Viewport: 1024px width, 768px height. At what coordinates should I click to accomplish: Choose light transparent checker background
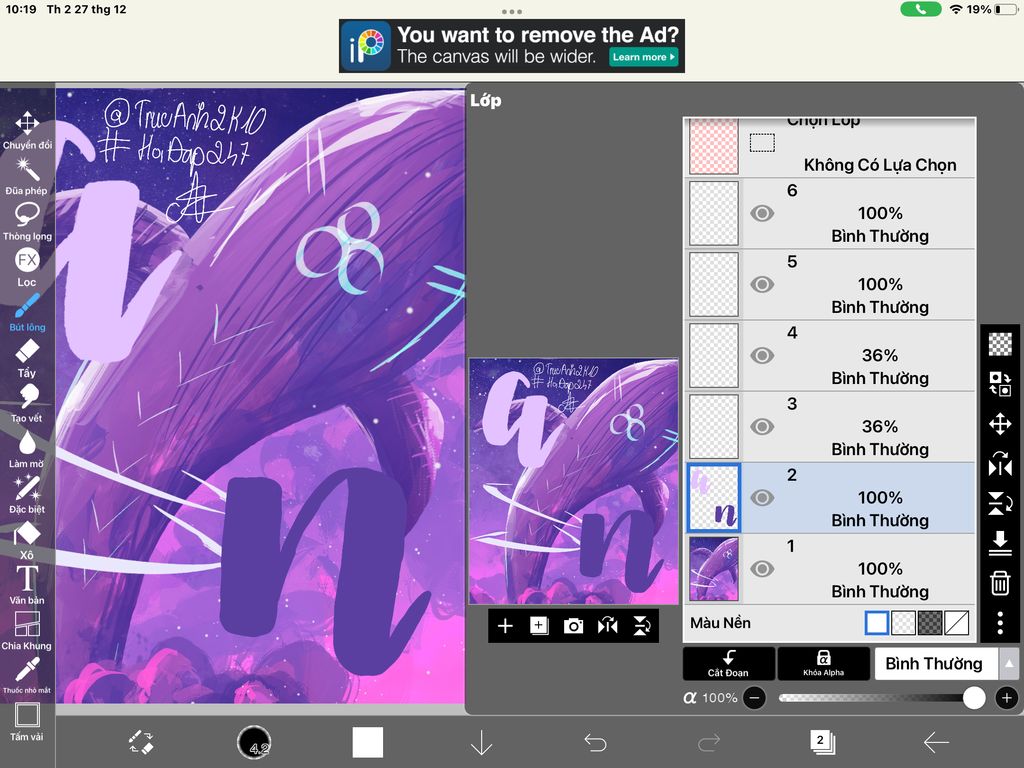(903, 623)
